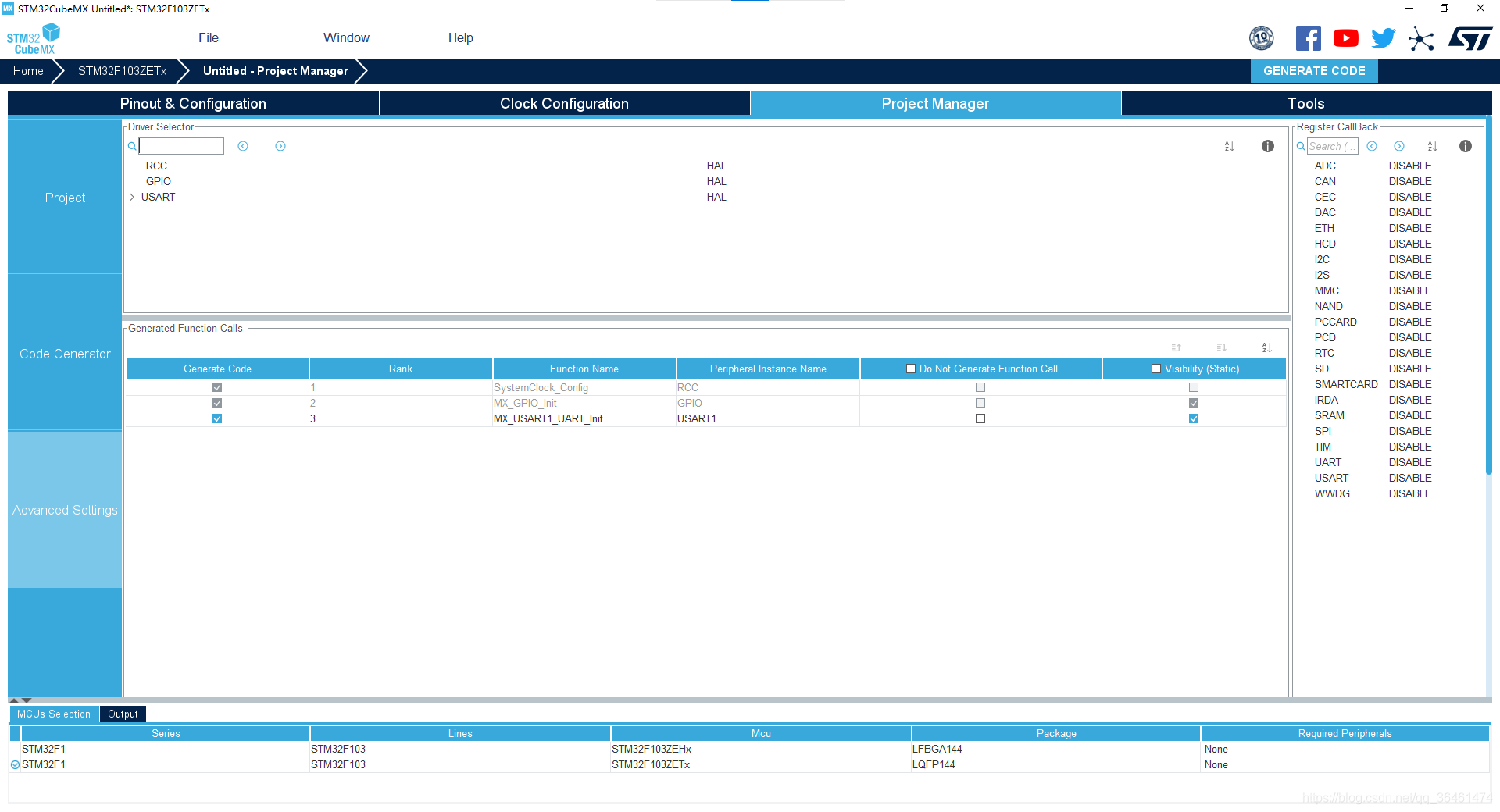Open the Window menu

coord(346,37)
